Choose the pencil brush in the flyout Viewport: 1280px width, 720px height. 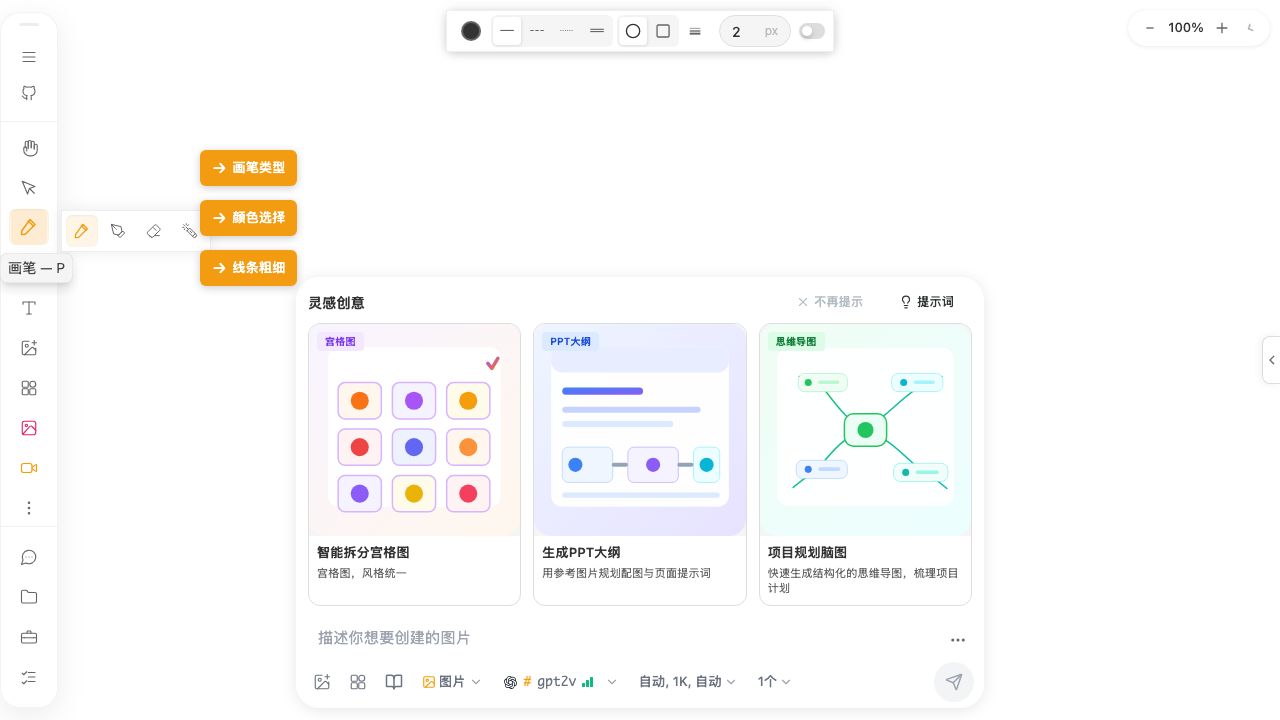82,231
